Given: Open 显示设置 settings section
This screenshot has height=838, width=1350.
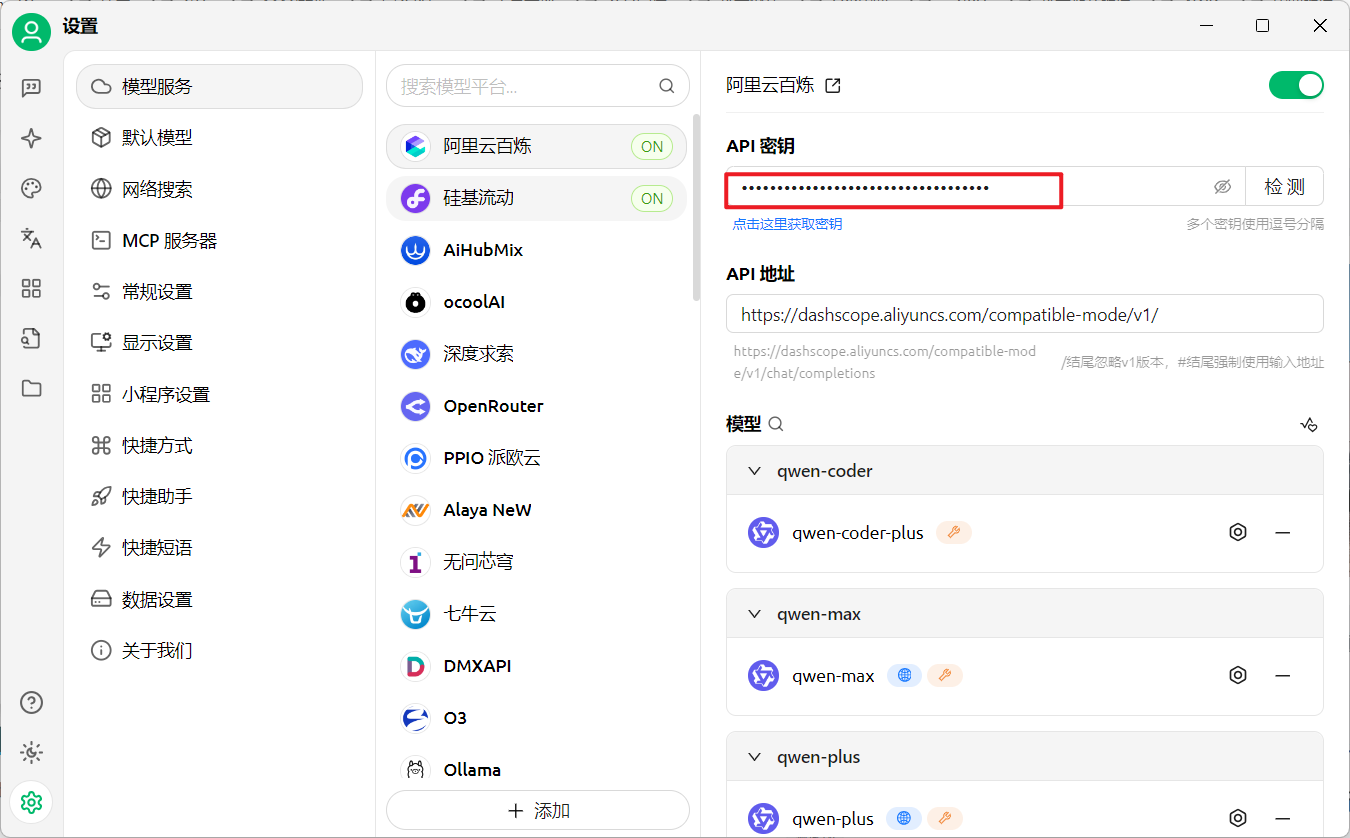Looking at the screenshot, I should pos(219,343).
